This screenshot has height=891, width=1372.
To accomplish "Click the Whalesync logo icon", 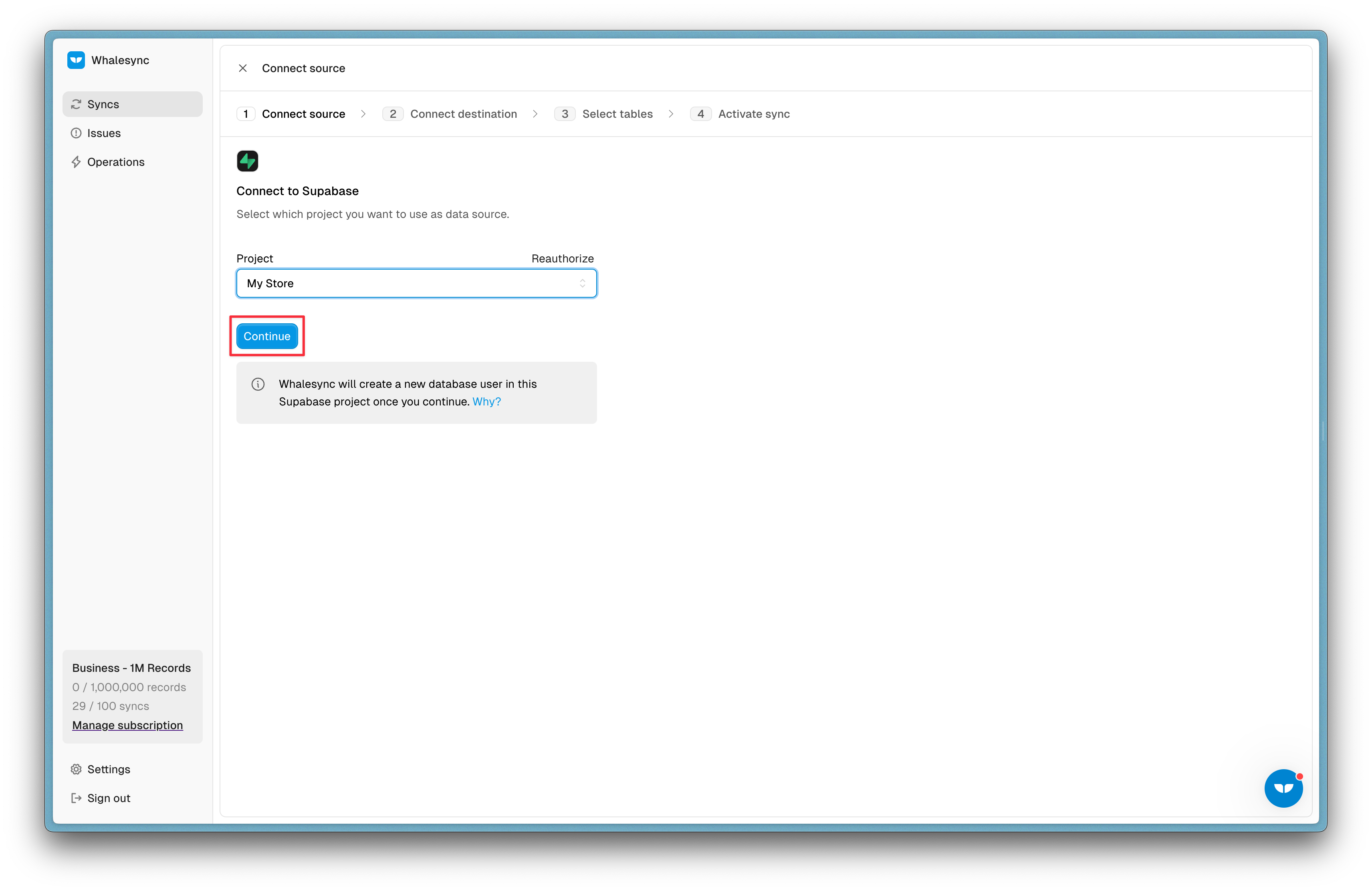I will point(75,60).
